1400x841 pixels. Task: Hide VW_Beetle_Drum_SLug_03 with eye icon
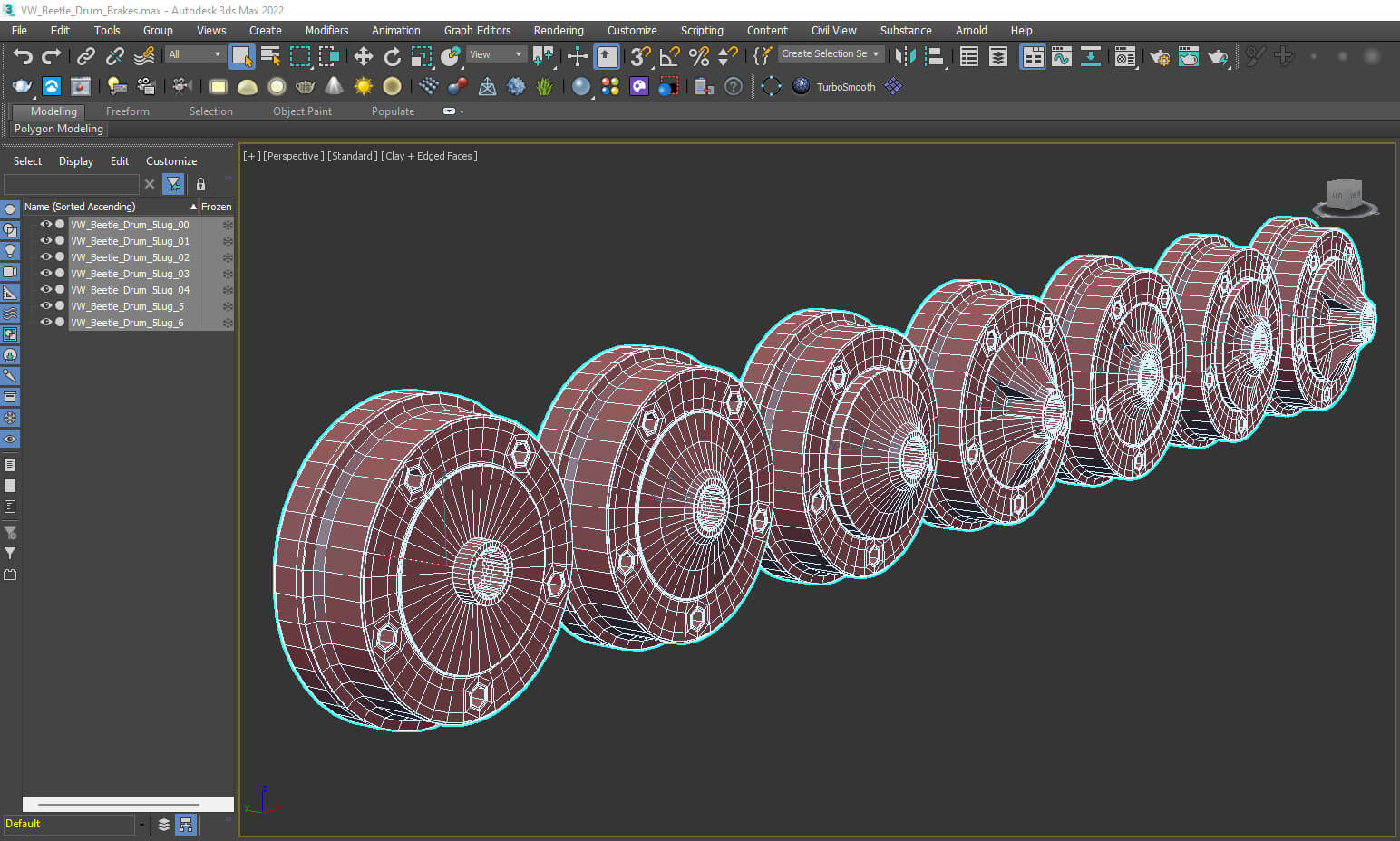[x=45, y=274]
